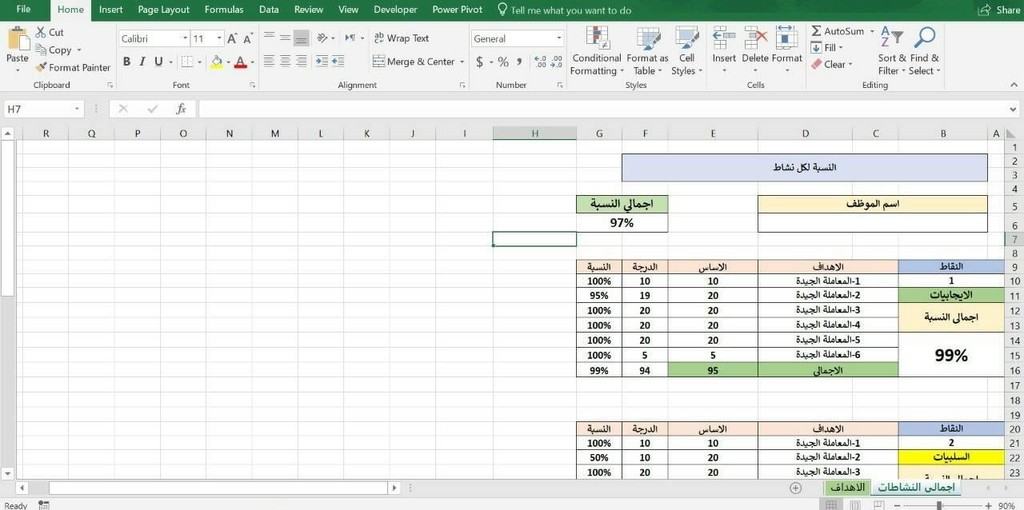Click the Delete cells icon
1024x510 pixels.
point(756,37)
